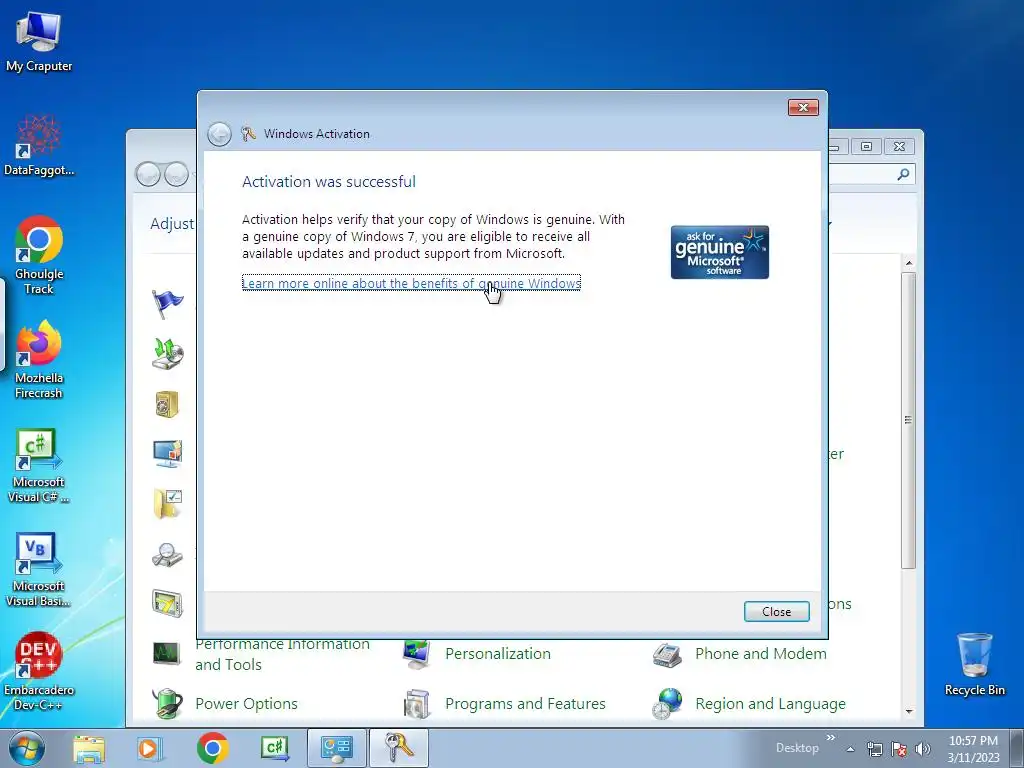Click the Personalization monitor icon
Screen dimensions: 1024x768
417,654
